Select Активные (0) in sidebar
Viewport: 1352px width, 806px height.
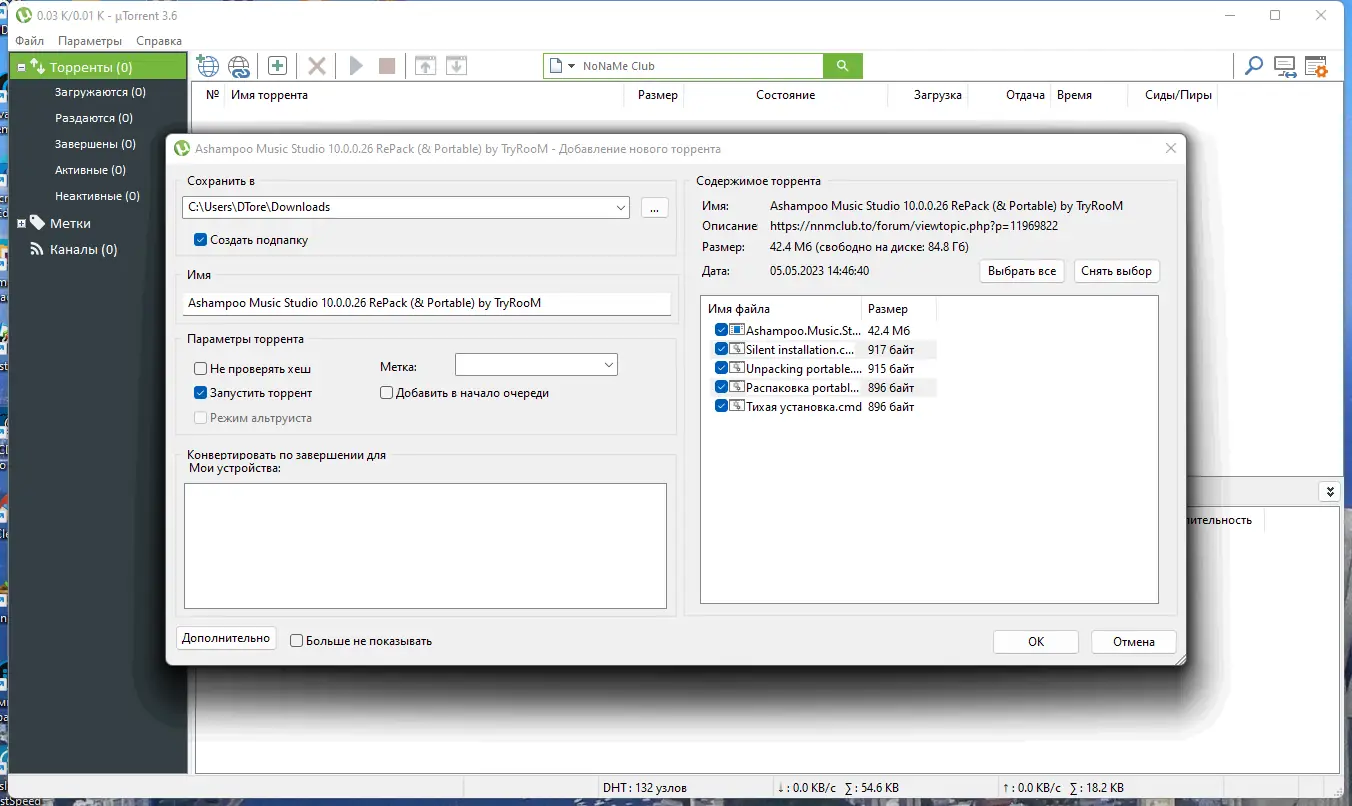coord(90,170)
